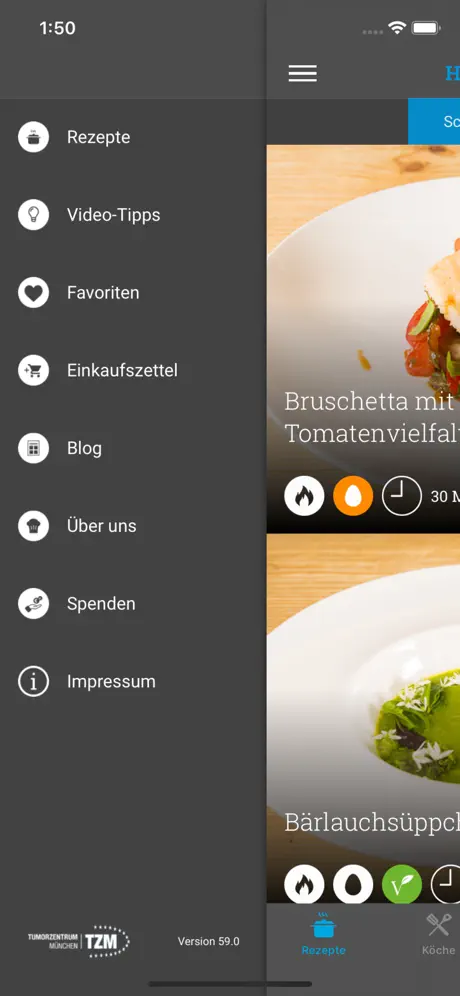Tap the Tumorzentrum München TZM logo
Screen dimensions: 460x996
pyautogui.click(x=78, y=941)
